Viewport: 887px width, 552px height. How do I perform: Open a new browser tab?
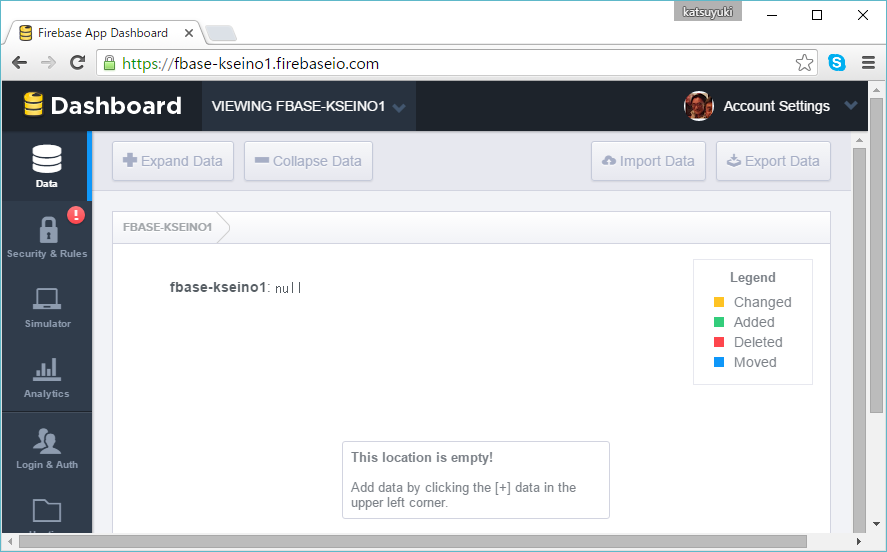pyautogui.click(x=221, y=33)
